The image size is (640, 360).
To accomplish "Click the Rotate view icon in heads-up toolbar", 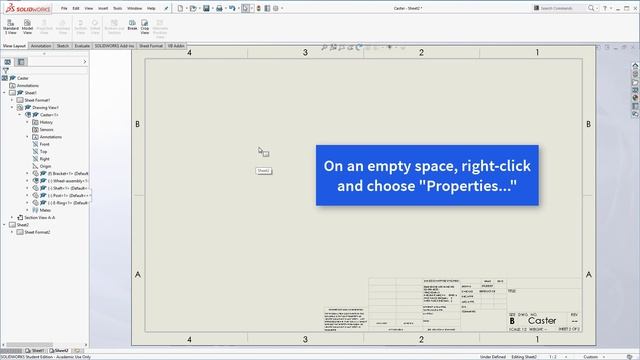I will [x=359, y=48].
